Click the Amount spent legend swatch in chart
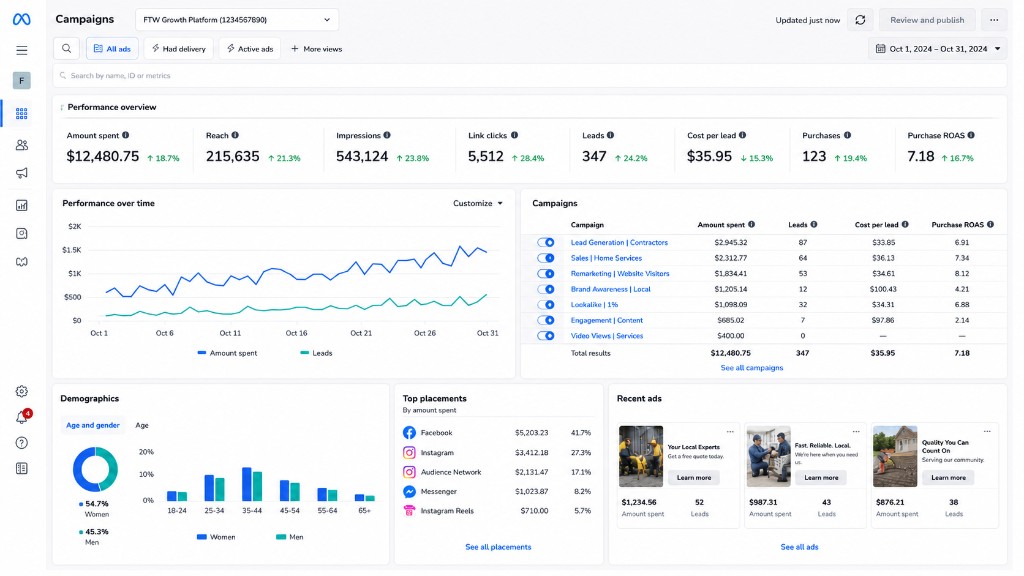Viewport: 1024px width, 576px height. coord(202,353)
